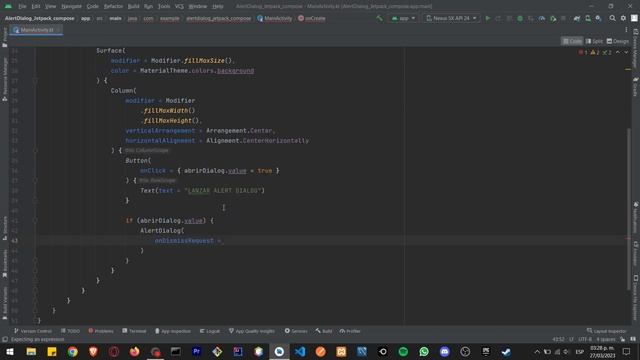This screenshot has width=640, height=360.
Task: Click Sync Project with Gradle Files icon
Action: (577, 18)
